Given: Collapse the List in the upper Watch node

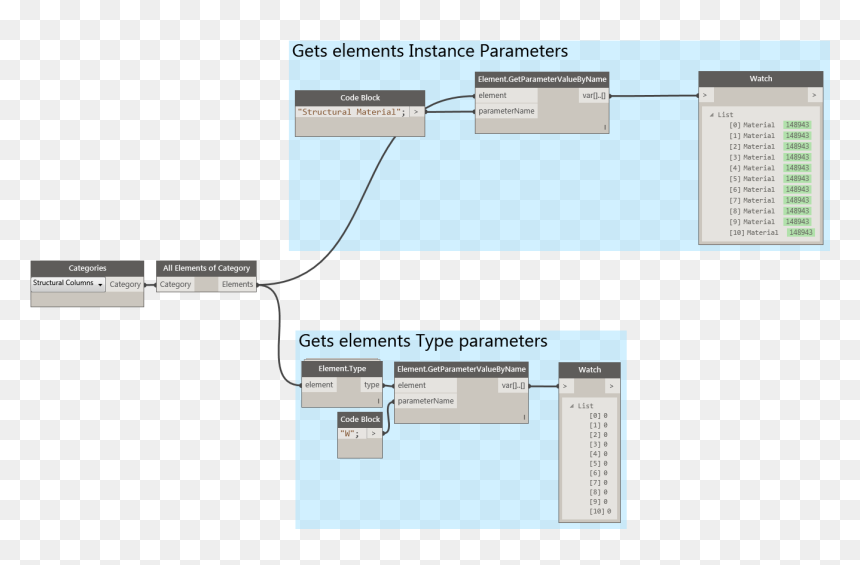Looking at the screenshot, I should point(712,115).
